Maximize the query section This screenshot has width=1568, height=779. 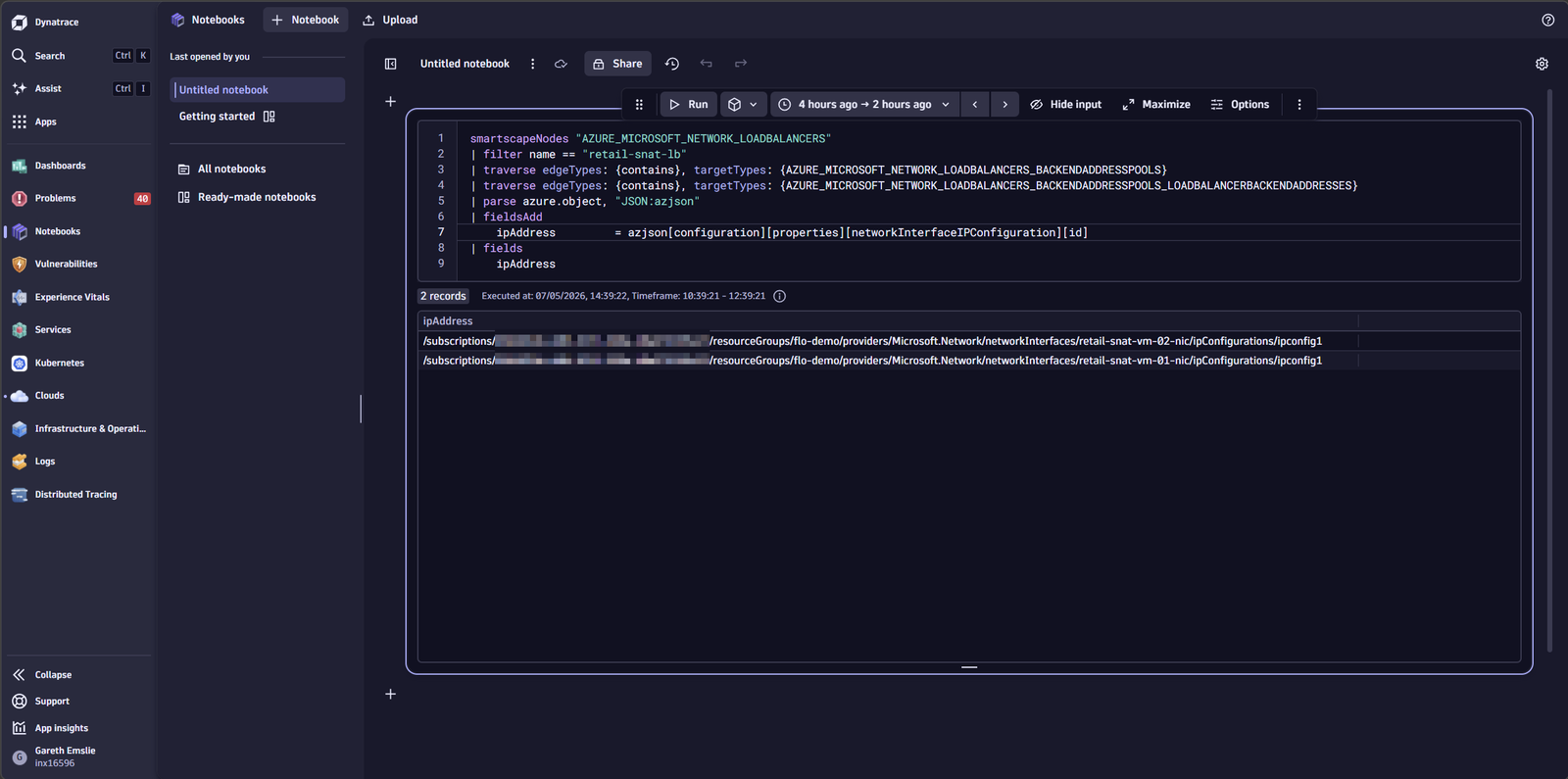click(x=1156, y=105)
